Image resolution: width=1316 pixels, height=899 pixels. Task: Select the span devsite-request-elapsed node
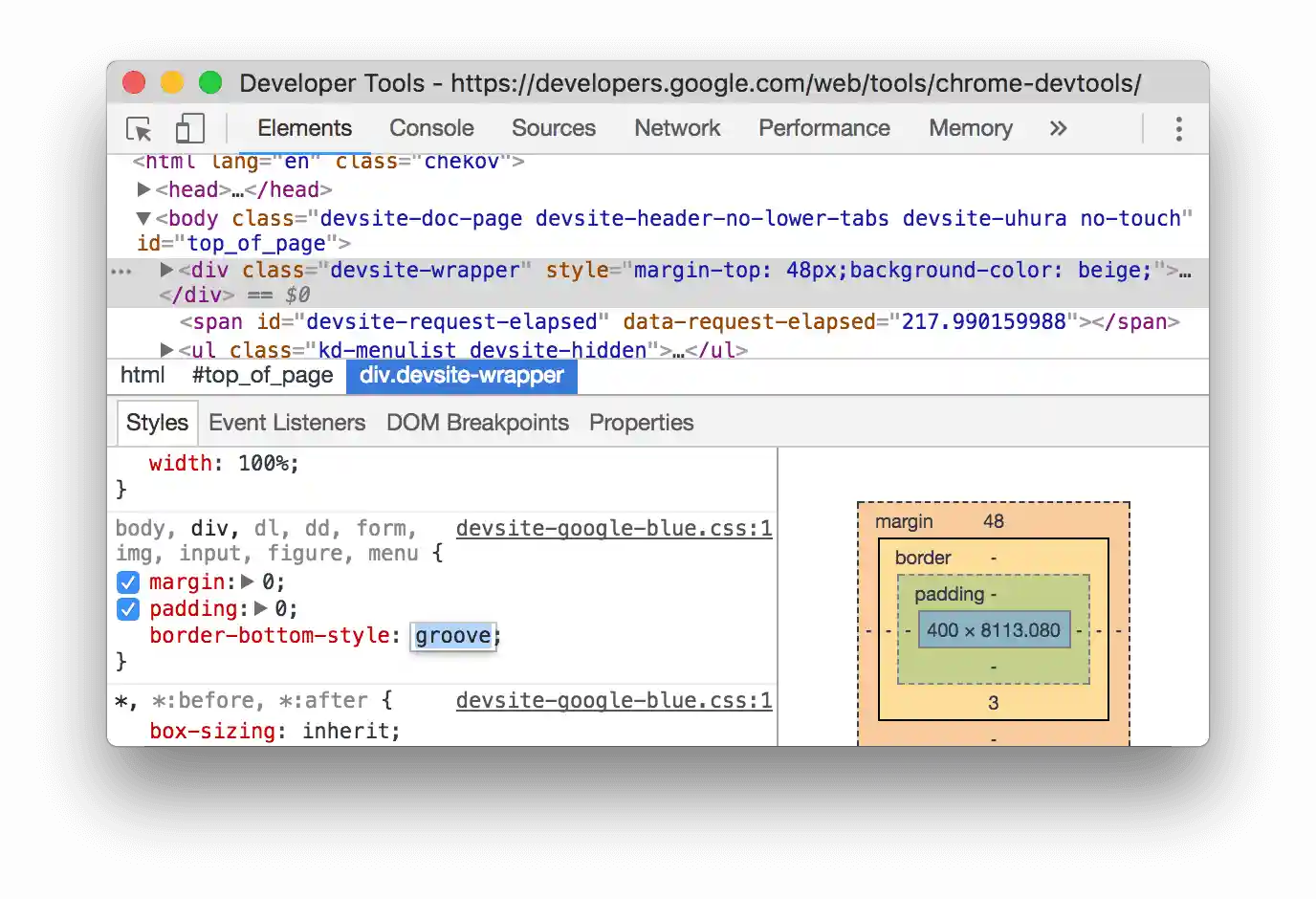[x=679, y=322]
